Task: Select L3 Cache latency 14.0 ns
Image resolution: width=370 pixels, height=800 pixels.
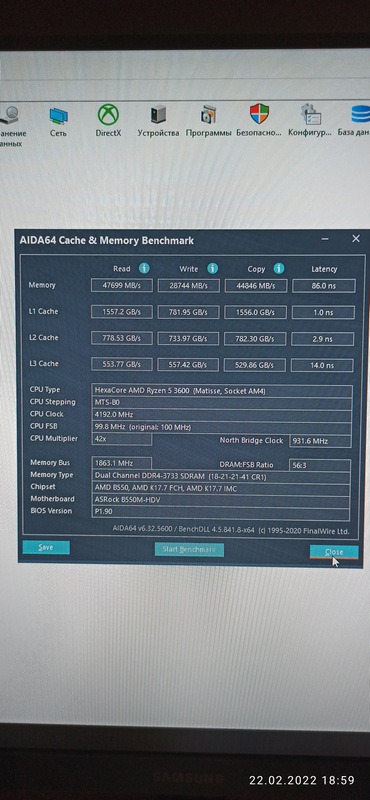Action: (x=323, y=365)
